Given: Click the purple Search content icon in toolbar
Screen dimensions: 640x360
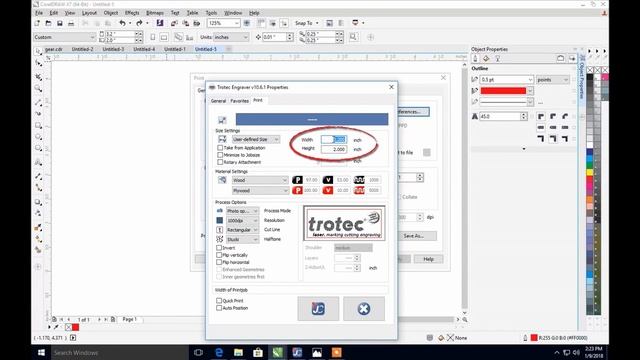Looking at the screenshot, I should tap(160, 23).
